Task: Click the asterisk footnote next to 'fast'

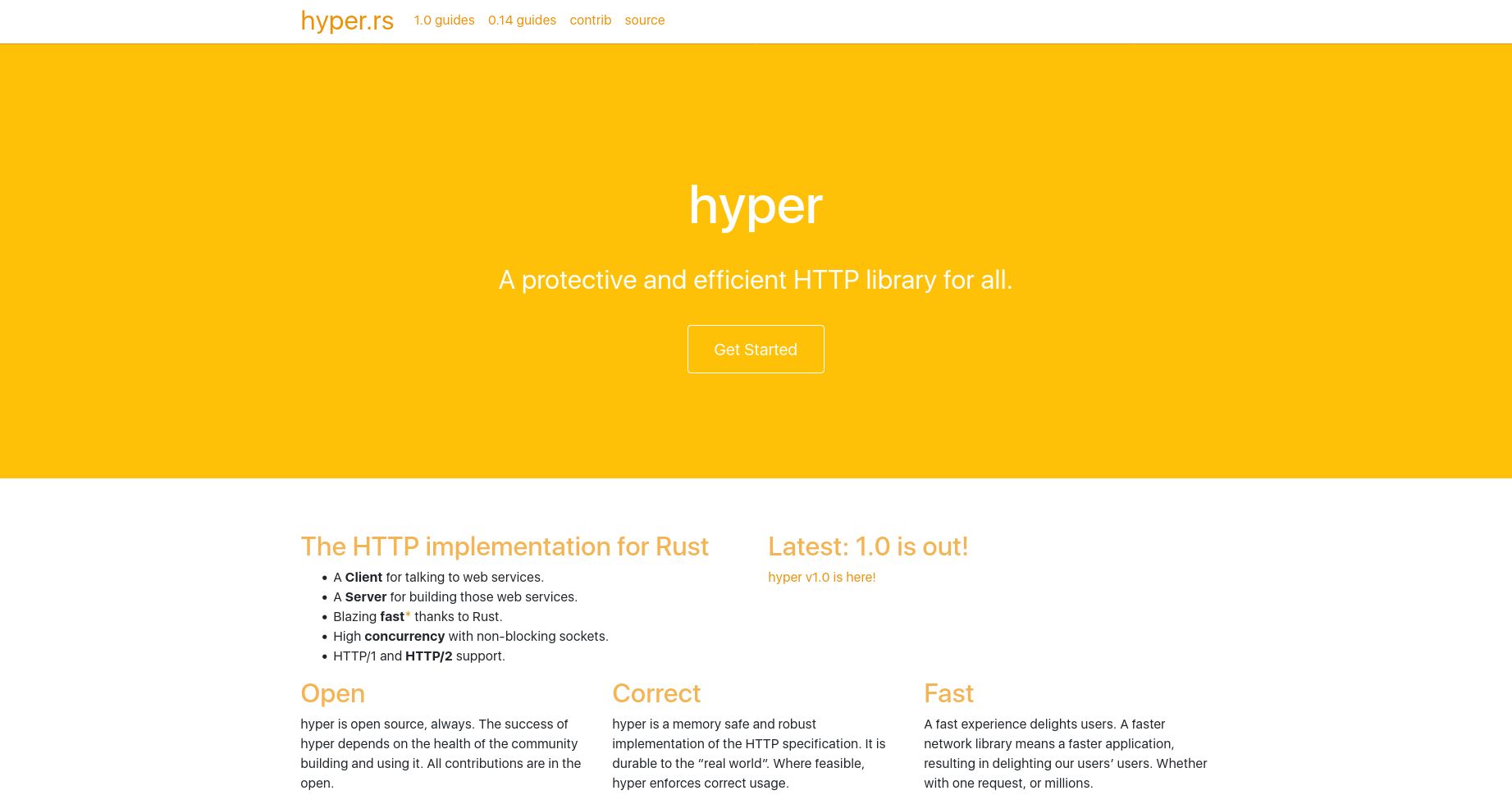Action: click(408, 615)
